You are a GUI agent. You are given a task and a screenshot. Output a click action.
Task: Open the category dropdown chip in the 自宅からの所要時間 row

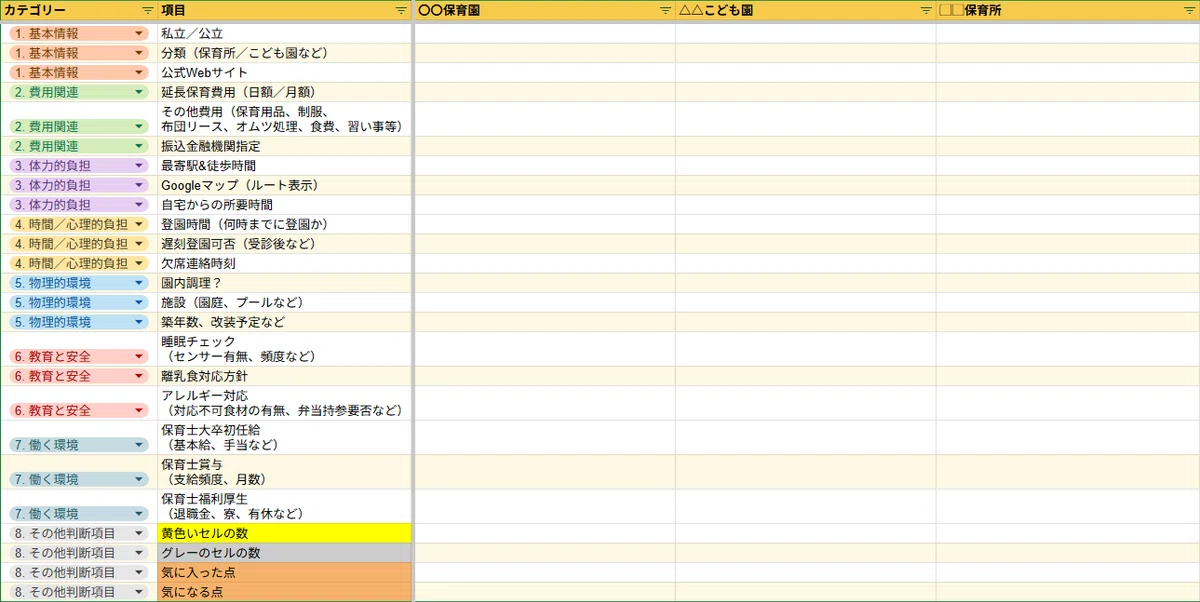click(x=79, y=205)
